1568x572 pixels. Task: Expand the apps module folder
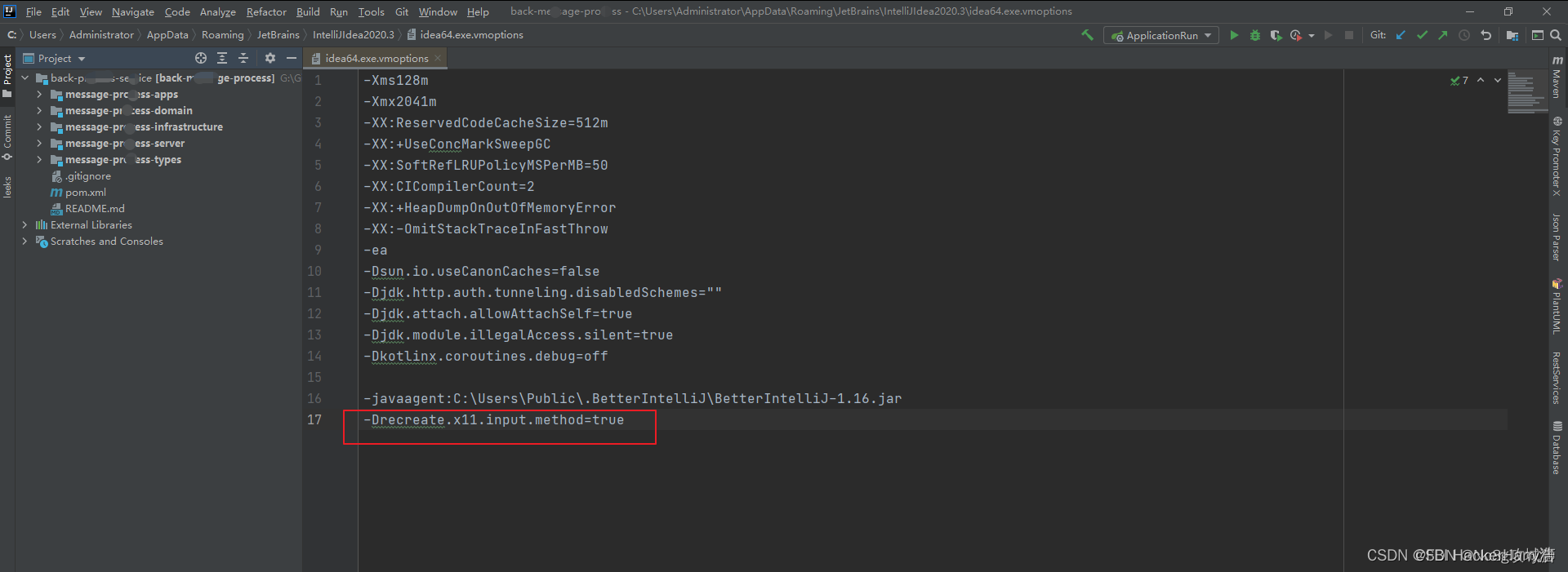[x=39, y=95]
